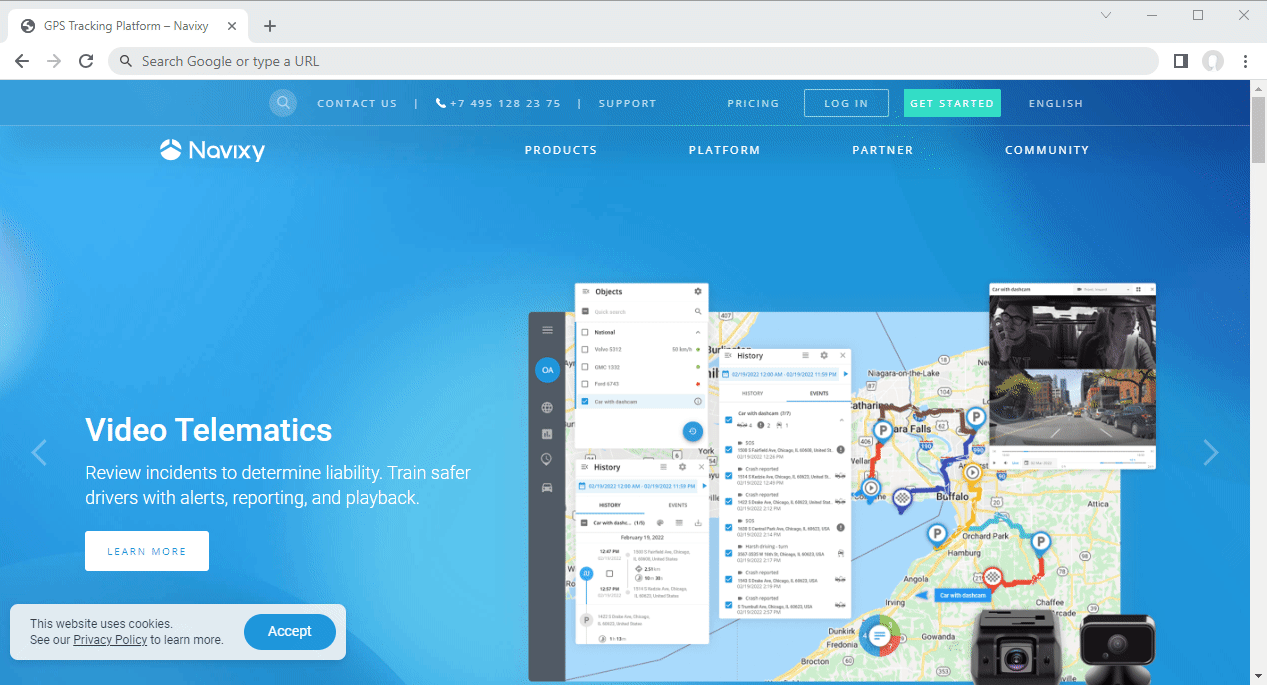Open the CONTACT US link
The image size is (1267, 685).
(x=357, y=103)
